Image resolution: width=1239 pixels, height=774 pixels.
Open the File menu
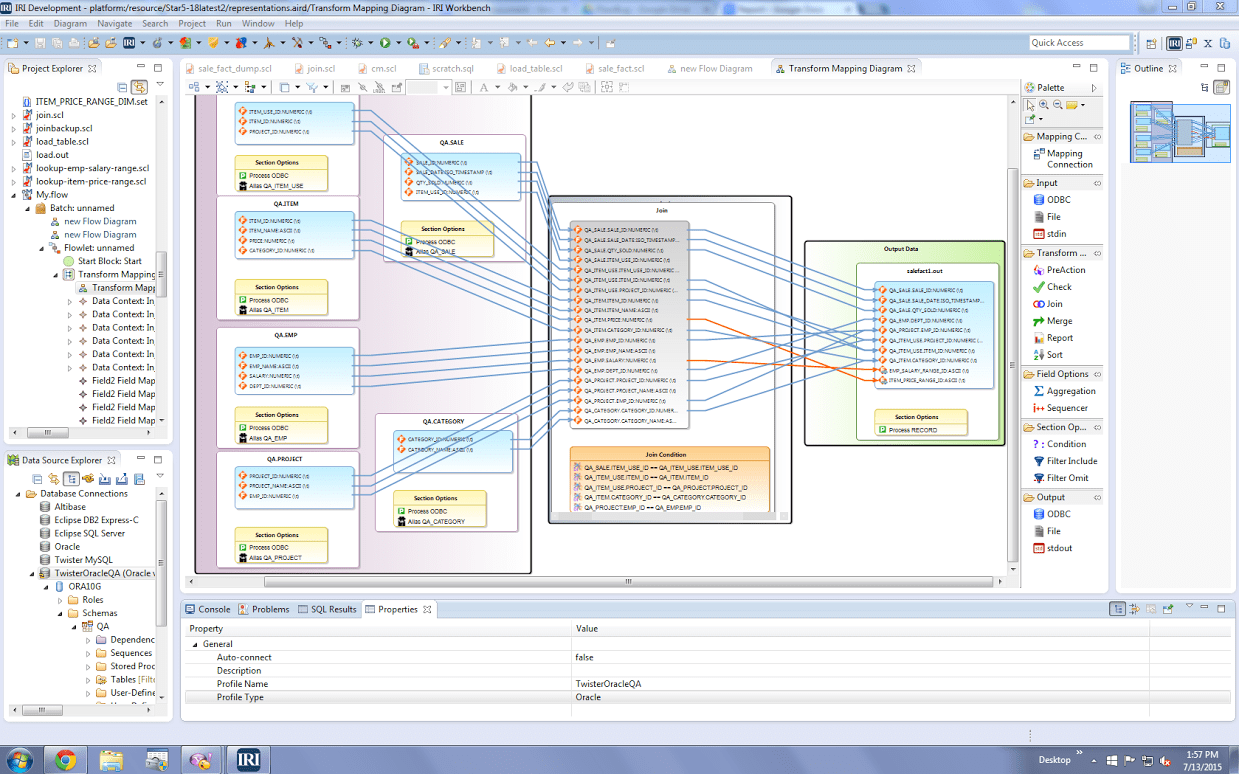(x=12, y=23)
